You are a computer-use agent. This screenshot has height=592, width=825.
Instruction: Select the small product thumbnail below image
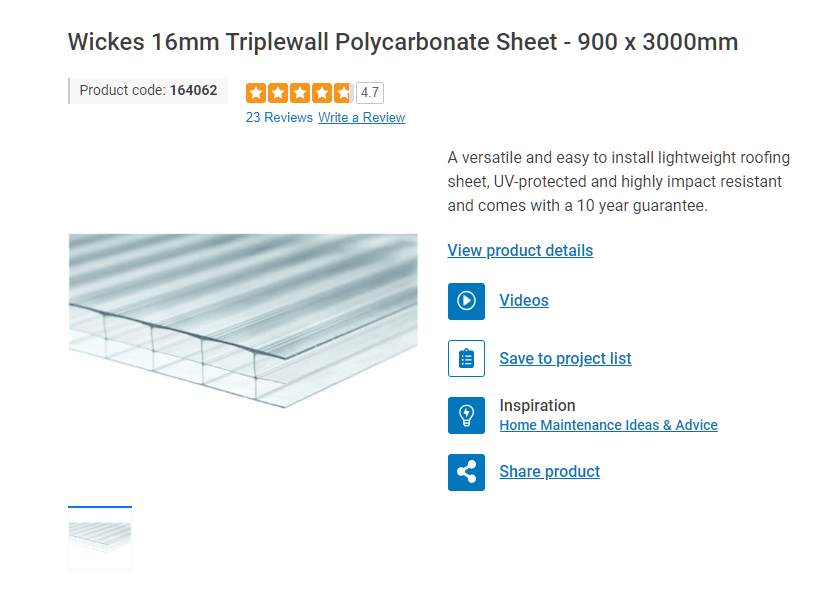(x=100, y=544)
